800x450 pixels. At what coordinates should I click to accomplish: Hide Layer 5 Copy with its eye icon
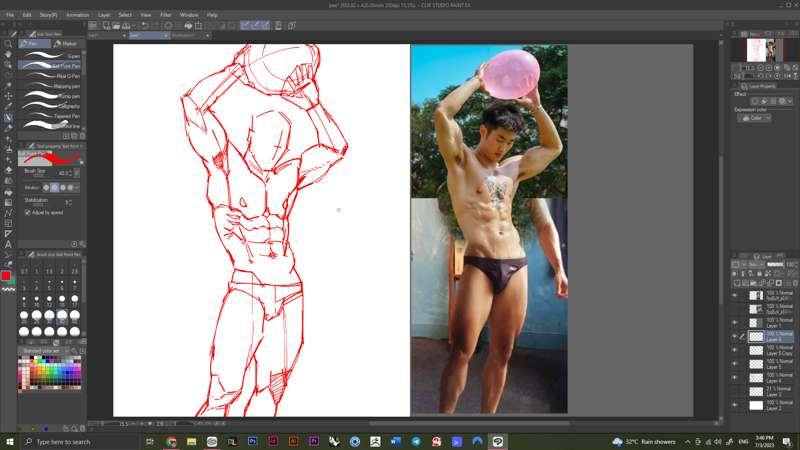click(x=735, y=350)
